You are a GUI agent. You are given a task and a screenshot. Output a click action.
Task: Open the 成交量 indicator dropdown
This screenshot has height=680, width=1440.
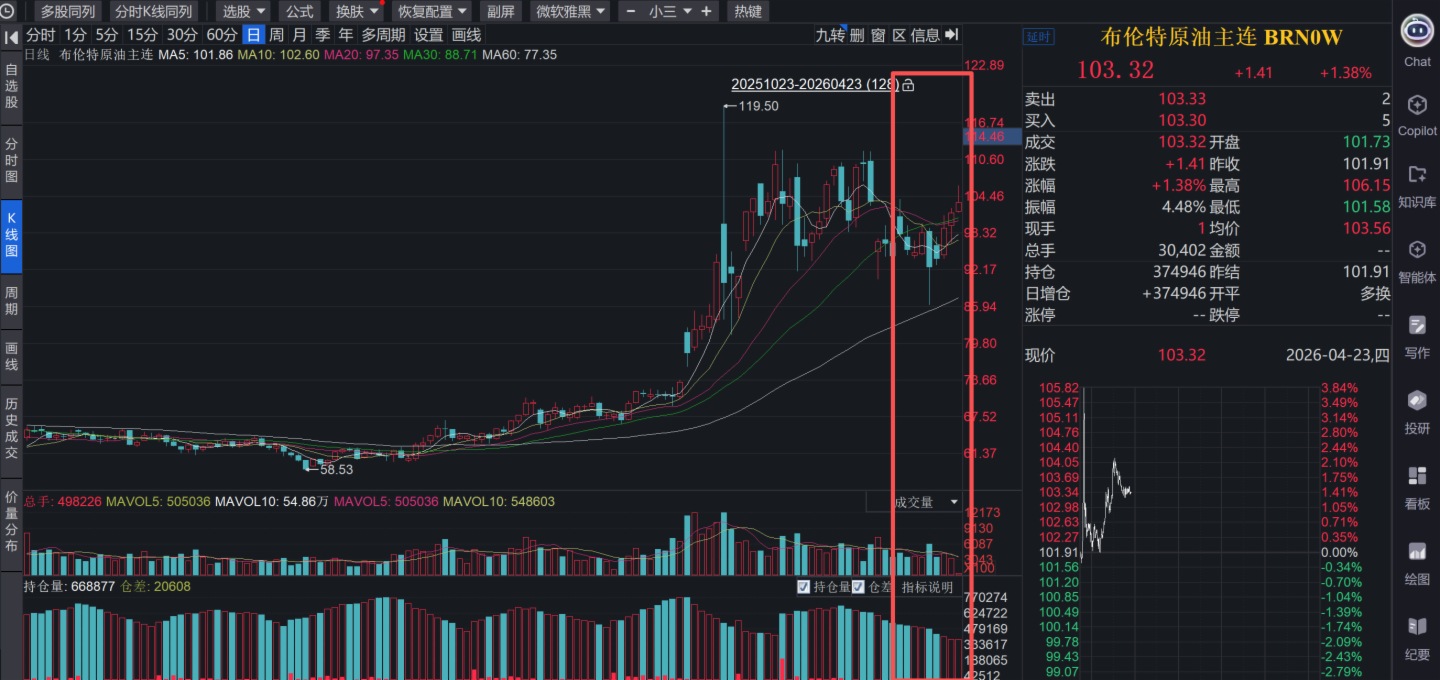pyautogui.click(x=925, y=502)
